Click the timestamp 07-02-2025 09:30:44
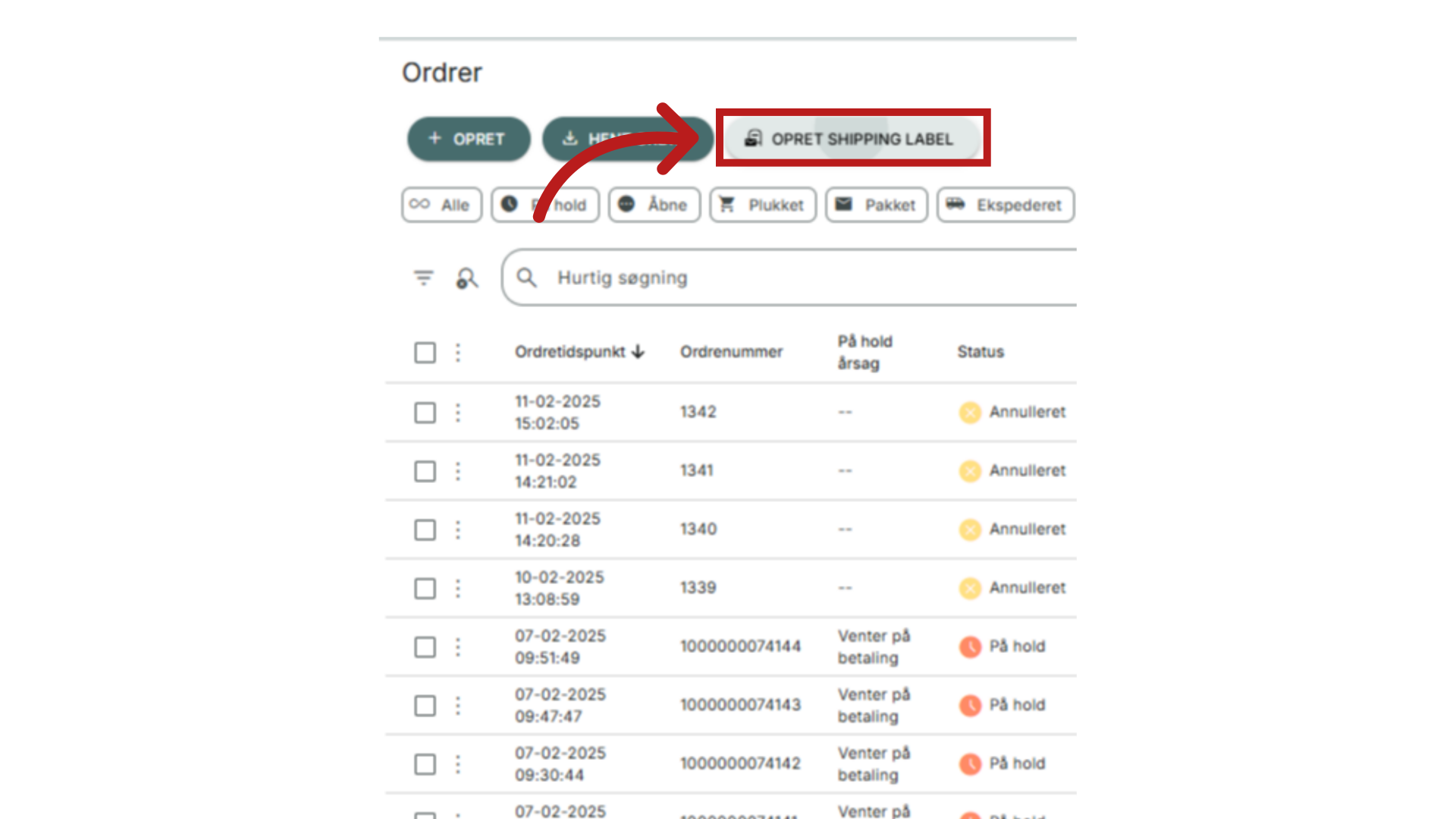 click(560, 764)
